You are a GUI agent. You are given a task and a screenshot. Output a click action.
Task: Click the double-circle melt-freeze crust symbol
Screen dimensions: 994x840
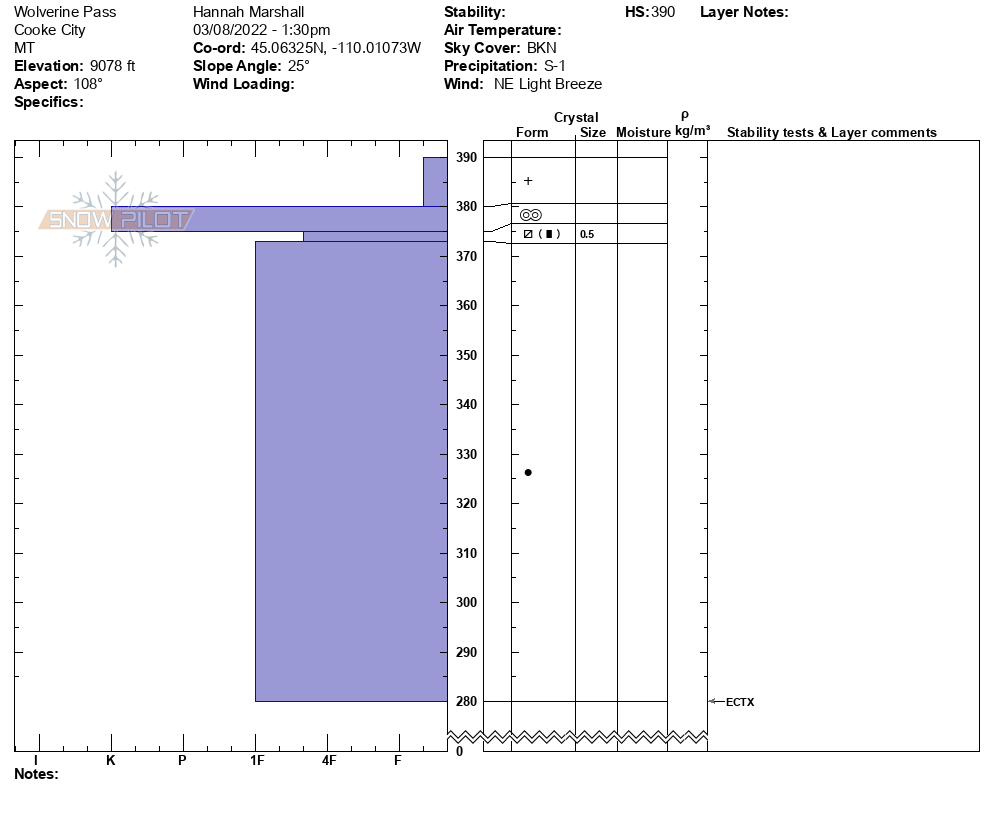pyautogui.click(x=531, y=215)
